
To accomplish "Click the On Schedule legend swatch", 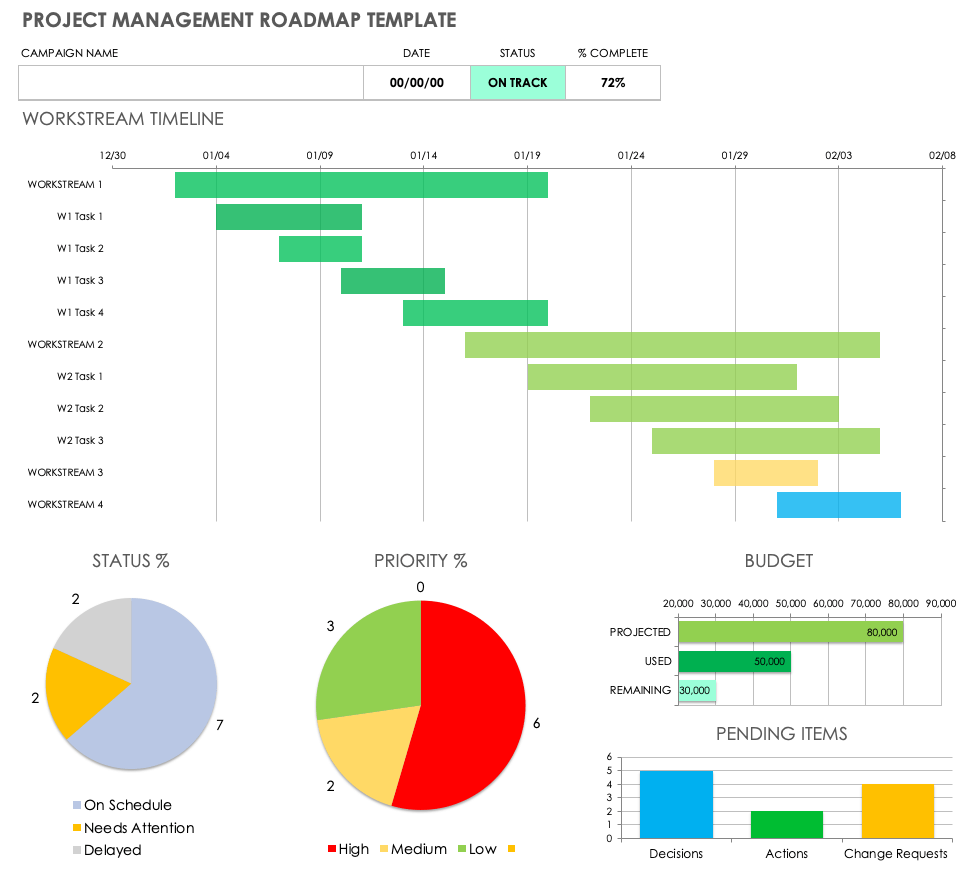I will [77, 806].
